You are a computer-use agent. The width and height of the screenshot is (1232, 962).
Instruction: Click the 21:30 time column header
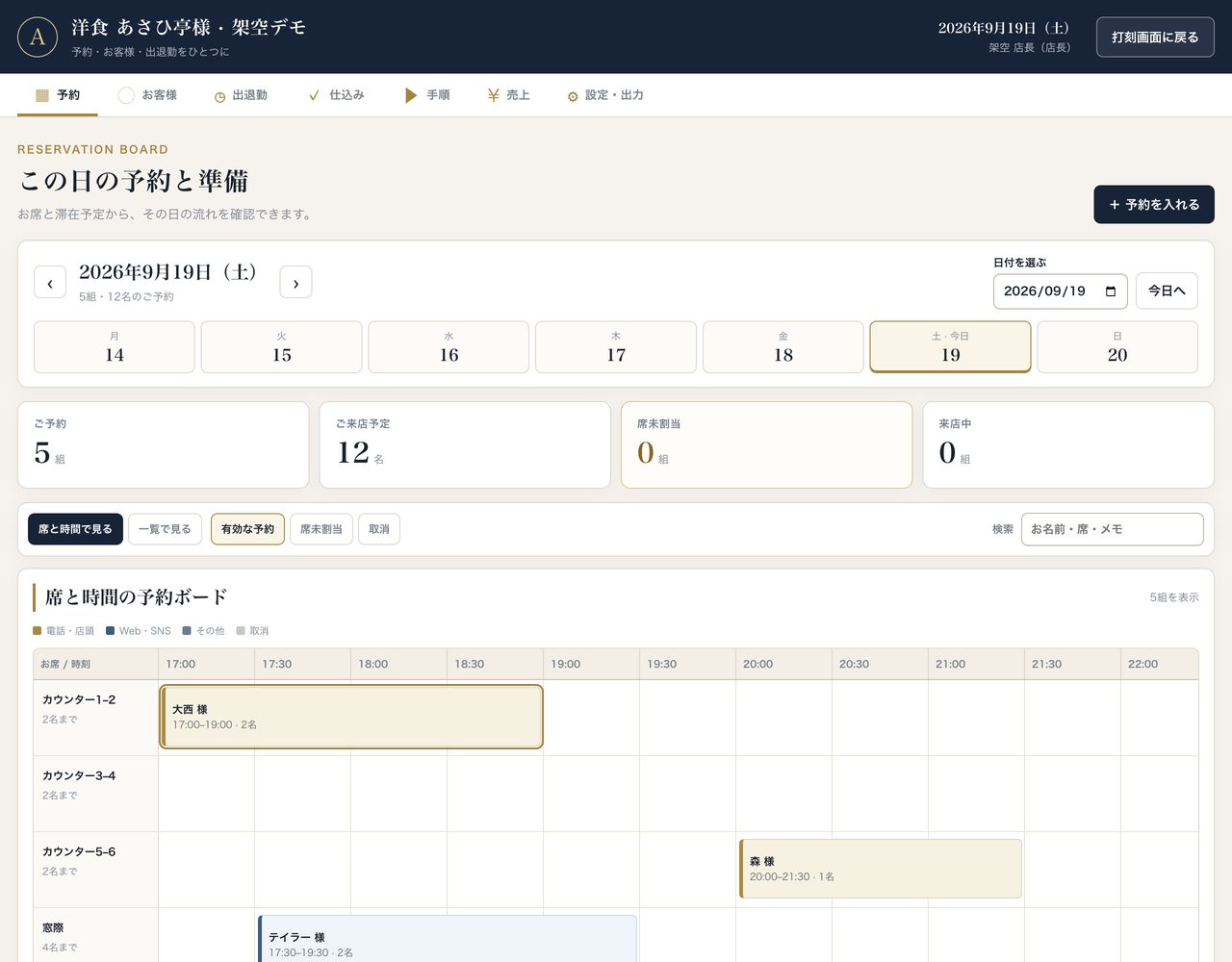coord(1072,664)
